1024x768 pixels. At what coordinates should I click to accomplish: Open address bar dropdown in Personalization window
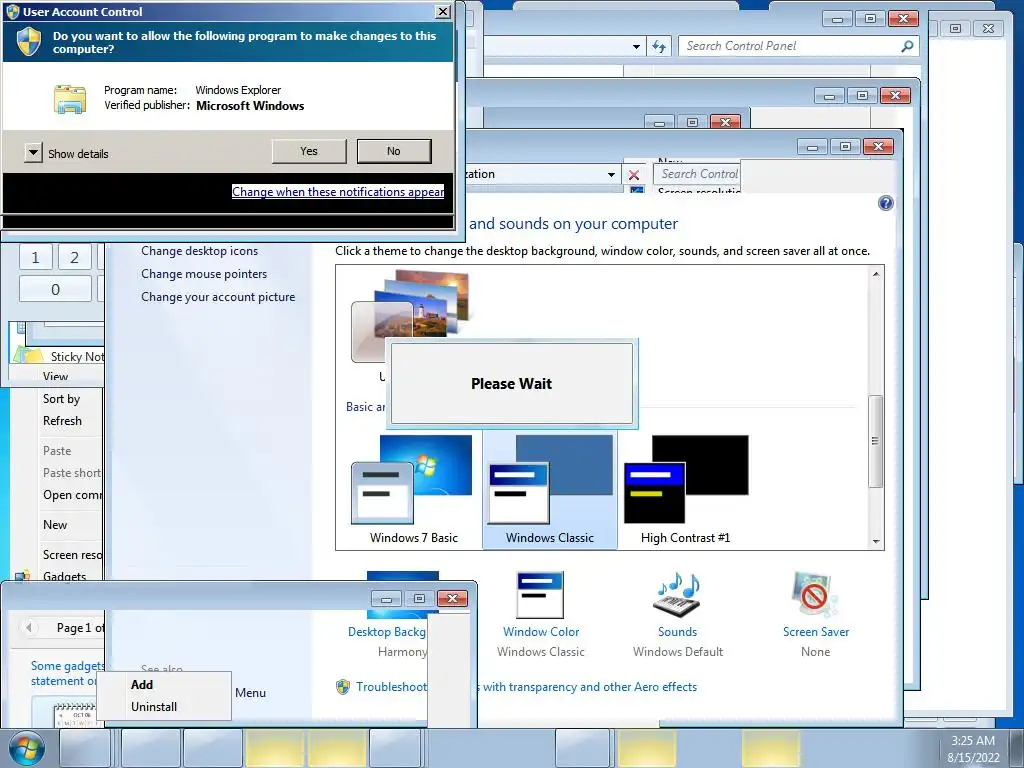[x=611, y=174]
